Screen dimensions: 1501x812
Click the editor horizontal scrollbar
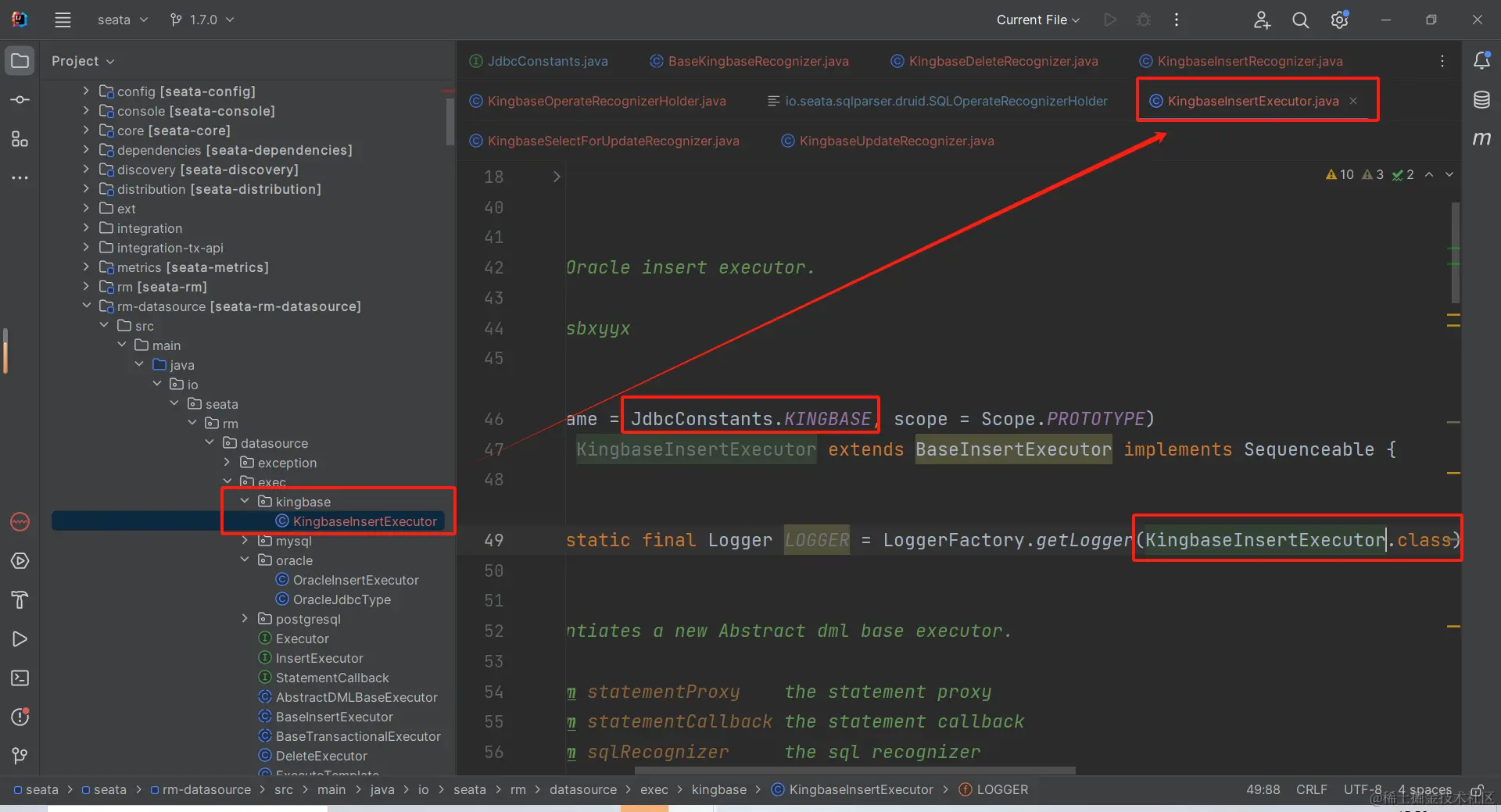tap(854, 771)
